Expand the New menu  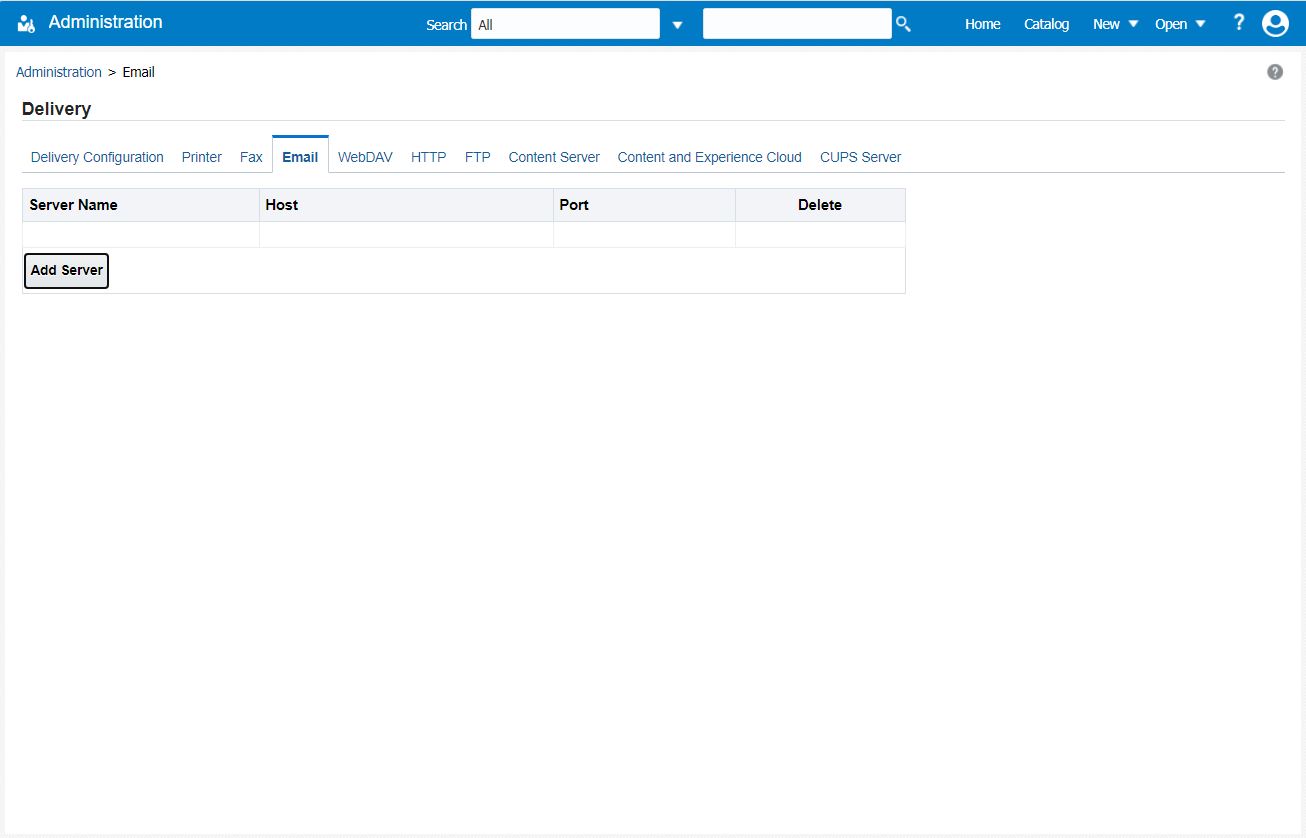1116,24
